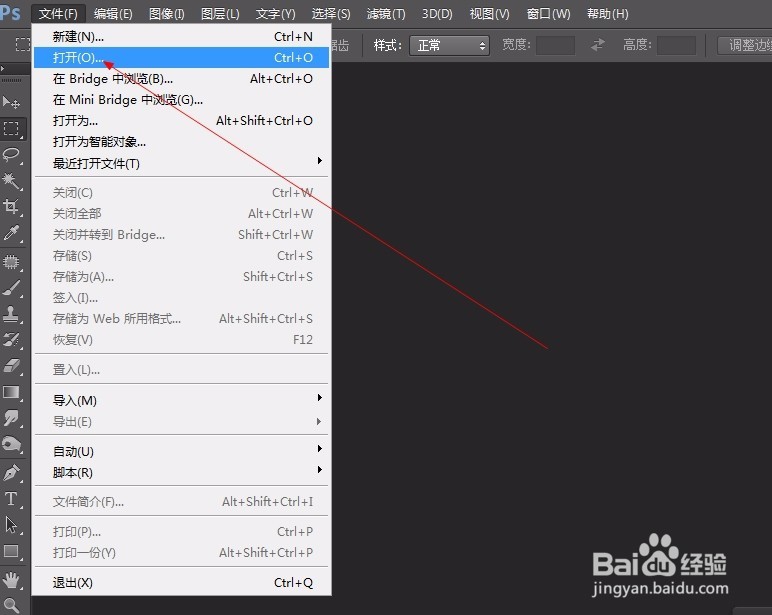The height and width of the screenshot is (615, 772).
Task: Open the 图层(L) menu
Action: (x=220, y=14)
